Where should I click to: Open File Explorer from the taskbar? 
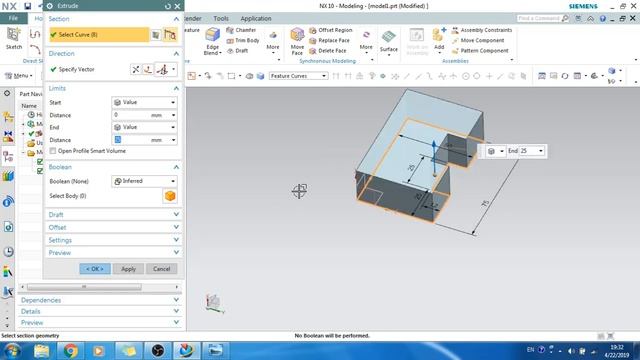pos(42,351)
